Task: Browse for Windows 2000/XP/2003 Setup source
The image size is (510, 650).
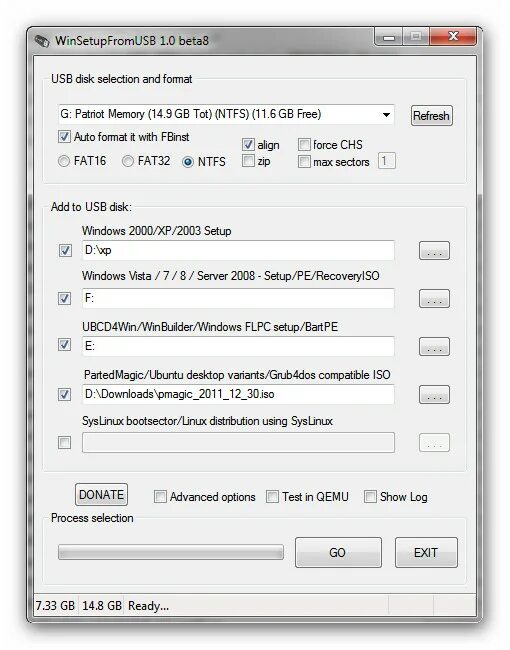Action: (x=434, y=250)
